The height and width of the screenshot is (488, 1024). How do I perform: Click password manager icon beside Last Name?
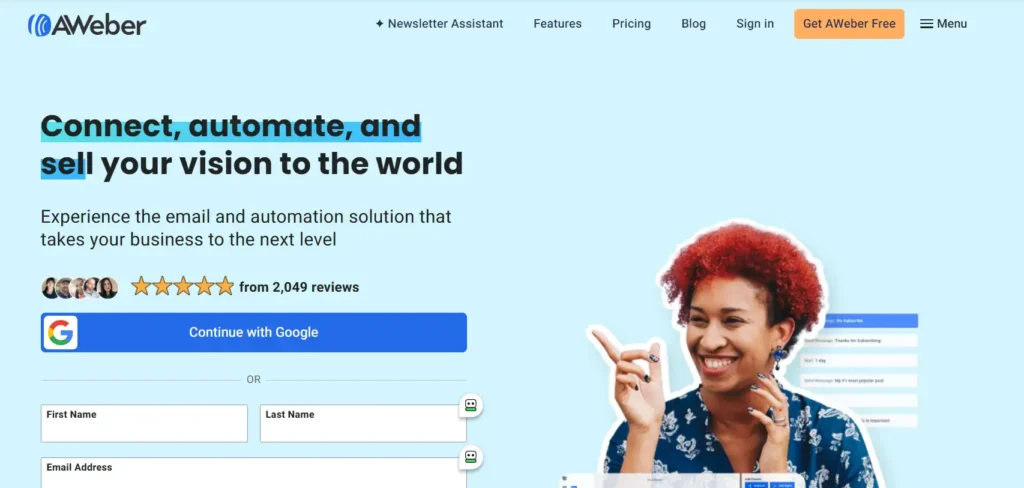click(x=471, y=405)
